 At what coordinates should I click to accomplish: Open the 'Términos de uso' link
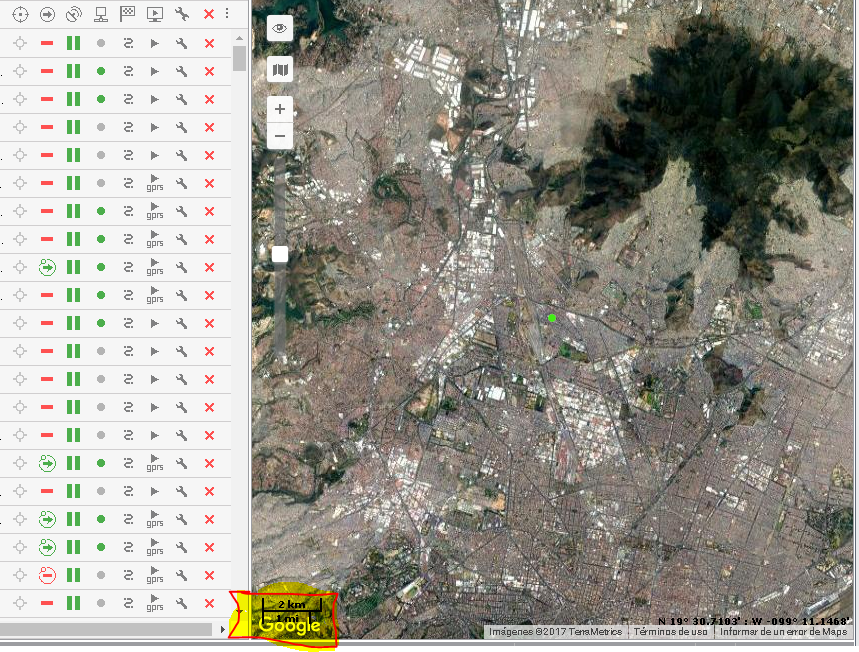pos(670,631)
